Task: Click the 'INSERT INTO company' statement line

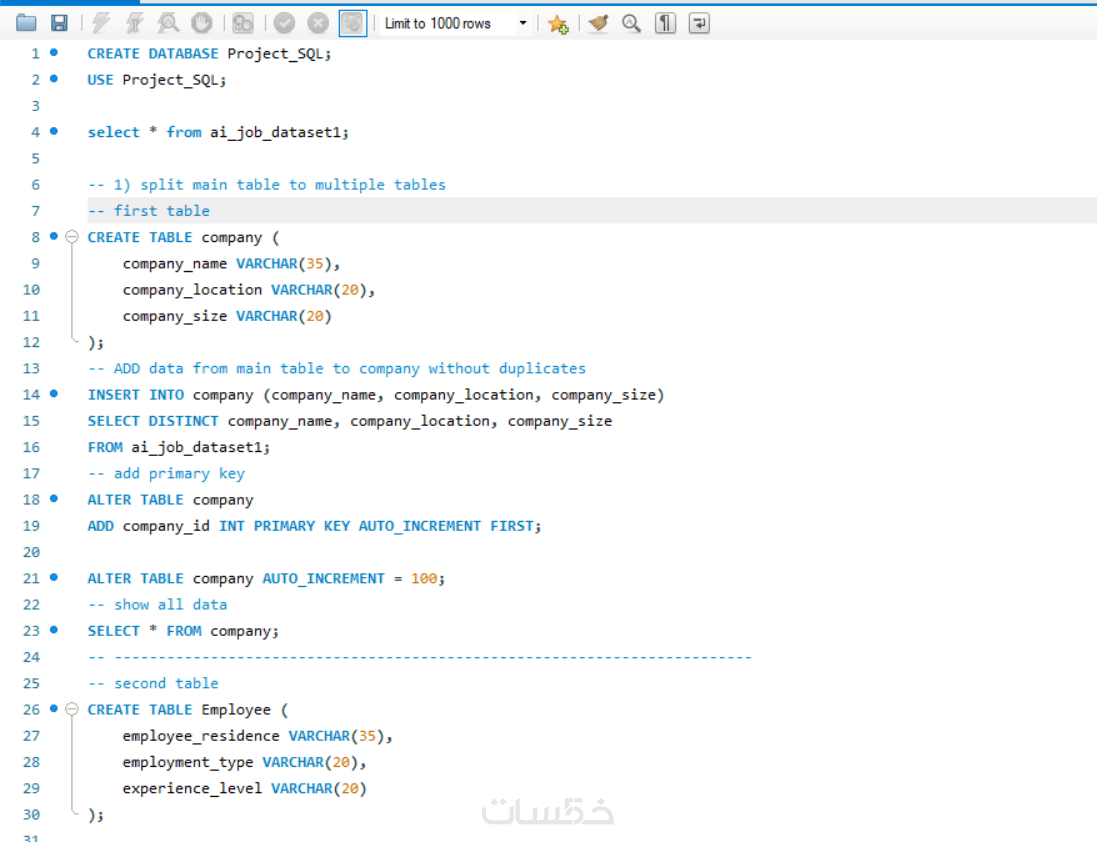Action: [x=376, y=395]
